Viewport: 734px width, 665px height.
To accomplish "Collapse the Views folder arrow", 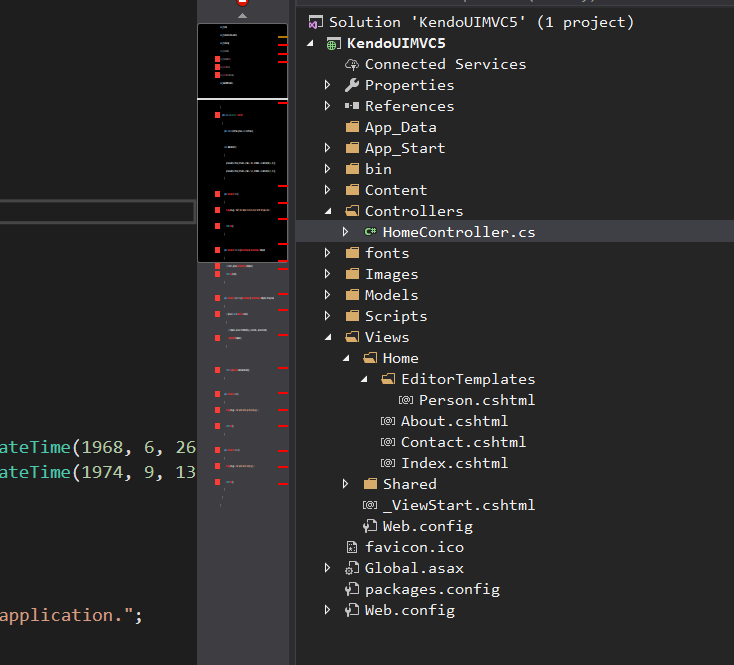I will [x=328, y=337].
